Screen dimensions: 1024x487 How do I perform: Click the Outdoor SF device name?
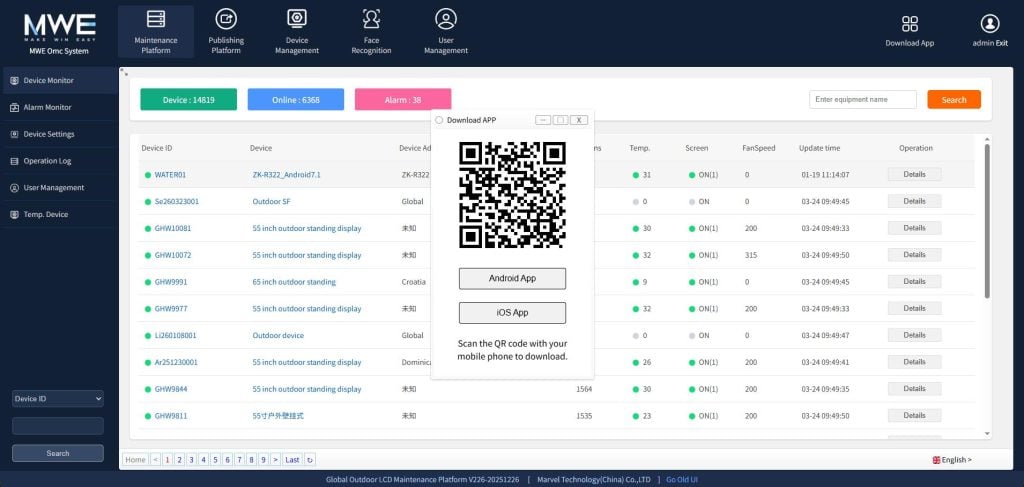click(272, 202)
